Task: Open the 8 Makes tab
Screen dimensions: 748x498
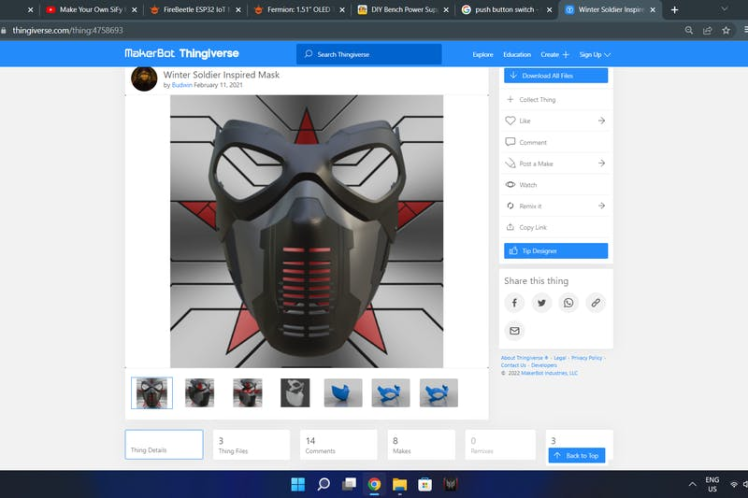Action: click(x=421, y=445)
